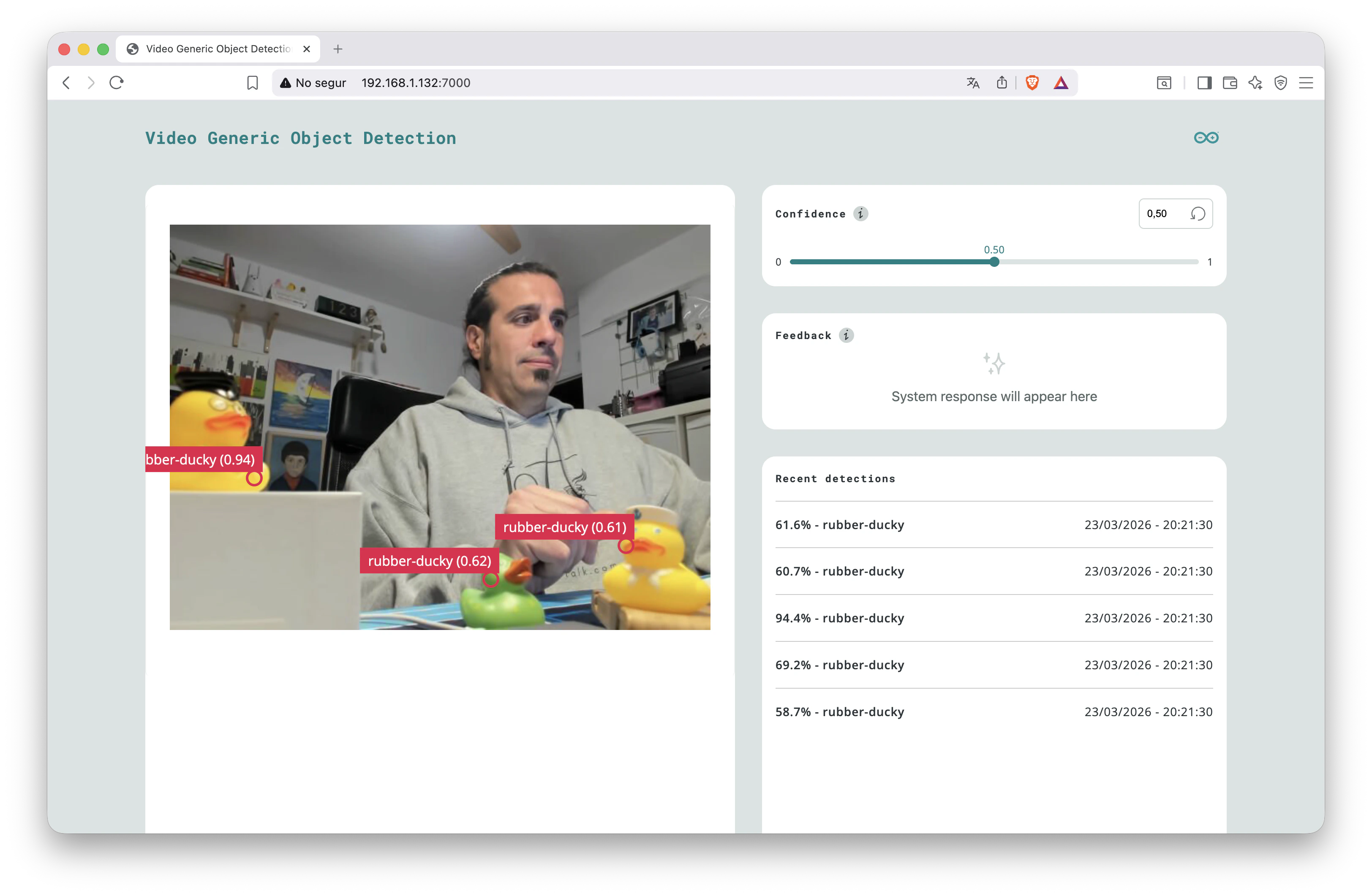Select the Video Generic Object Detection tab
Screen dimensions: 1372x896
click(218, 49)
